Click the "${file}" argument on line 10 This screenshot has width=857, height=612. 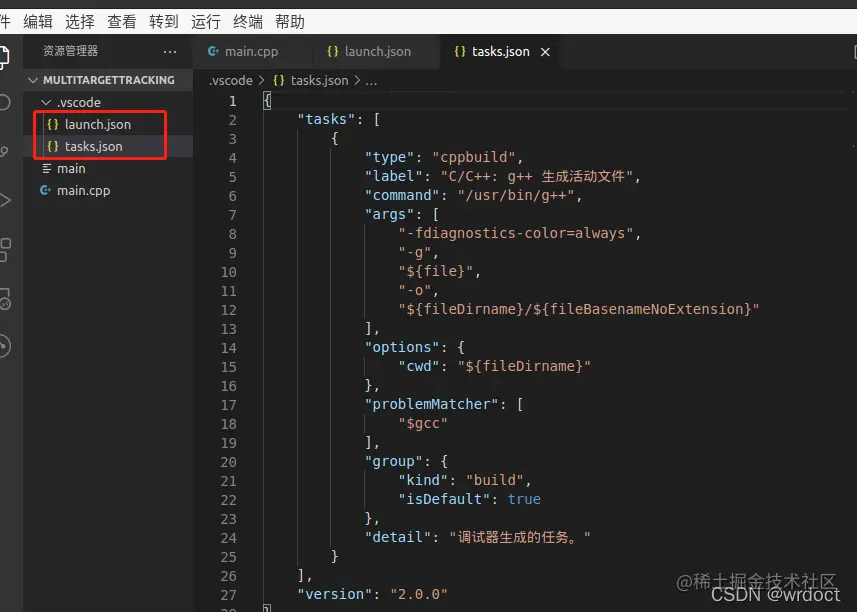point(436,272)
